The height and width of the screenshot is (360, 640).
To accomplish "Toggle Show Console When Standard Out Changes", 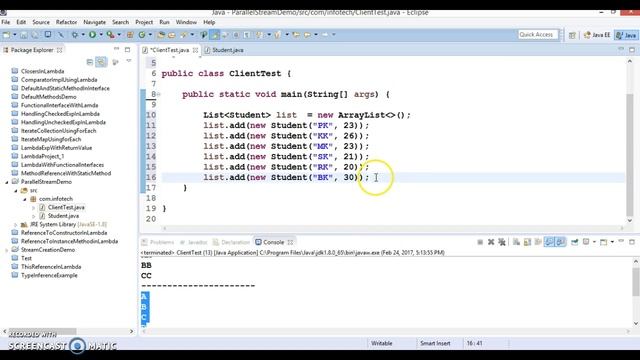I will pyautogui.click(x=549, y=242).
